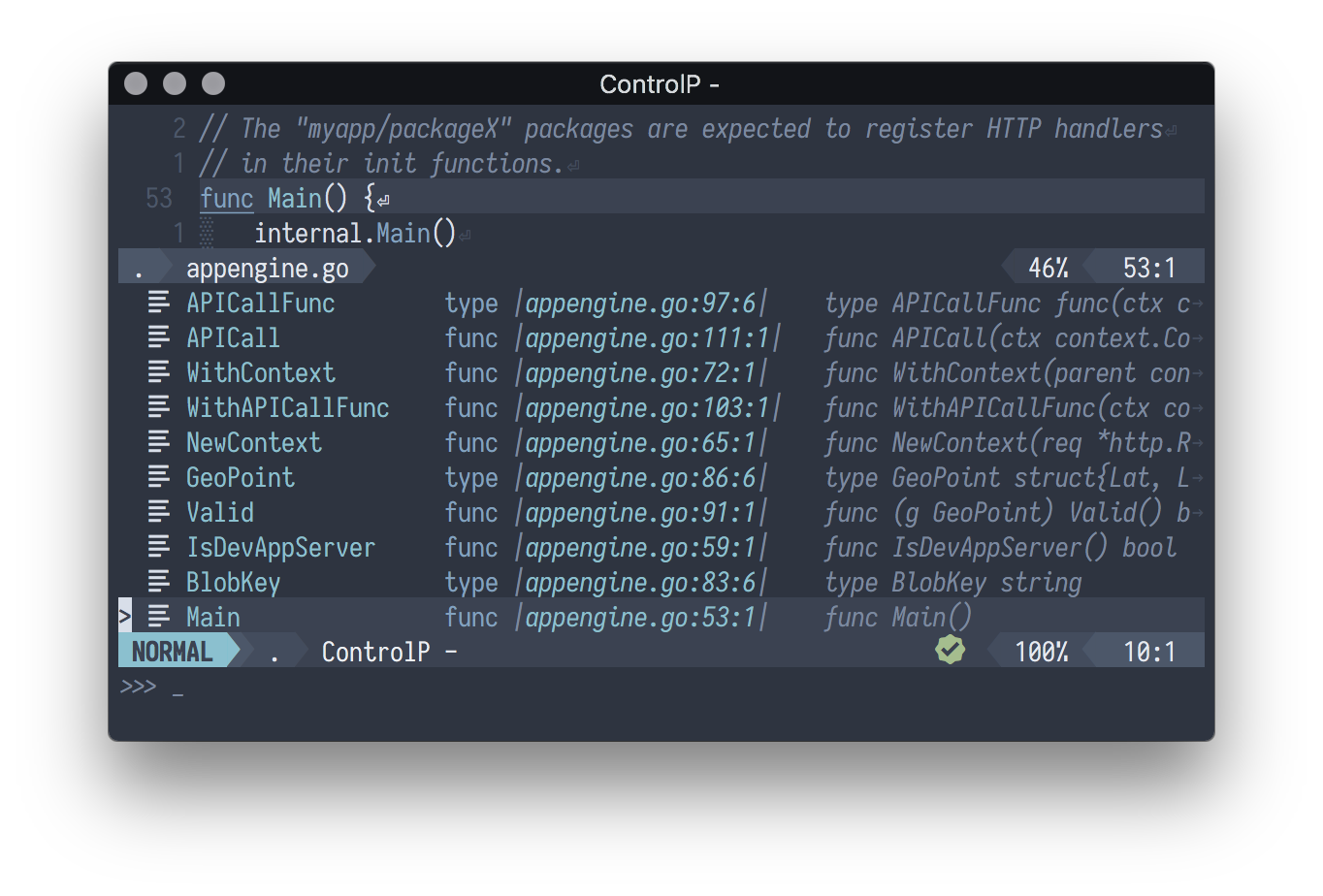Click the green checkmark status badge
Viewport: 1323px width, 896px height.
point(951,651)
